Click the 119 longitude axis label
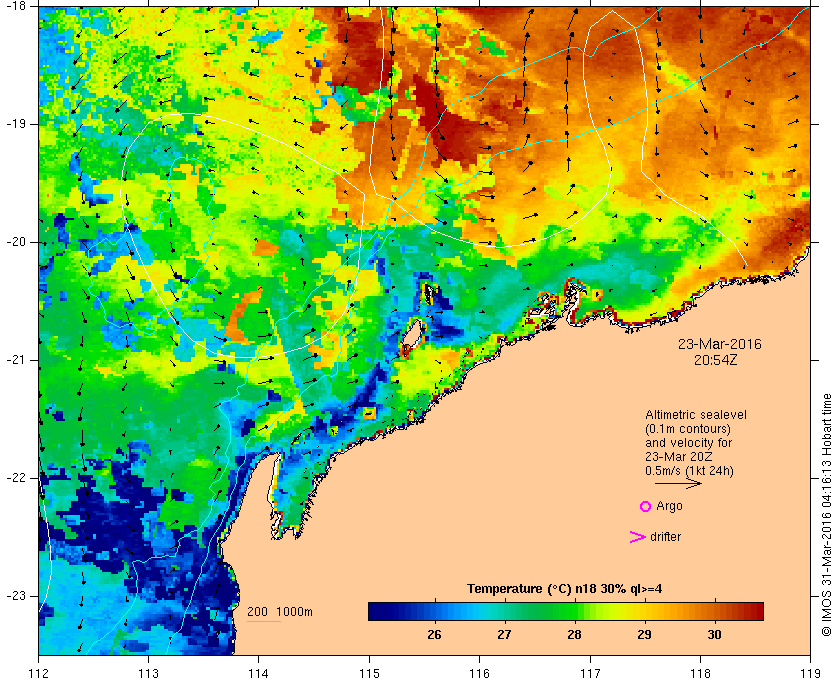Viewport: 840px width, 680px height. (x=810, y=672)
